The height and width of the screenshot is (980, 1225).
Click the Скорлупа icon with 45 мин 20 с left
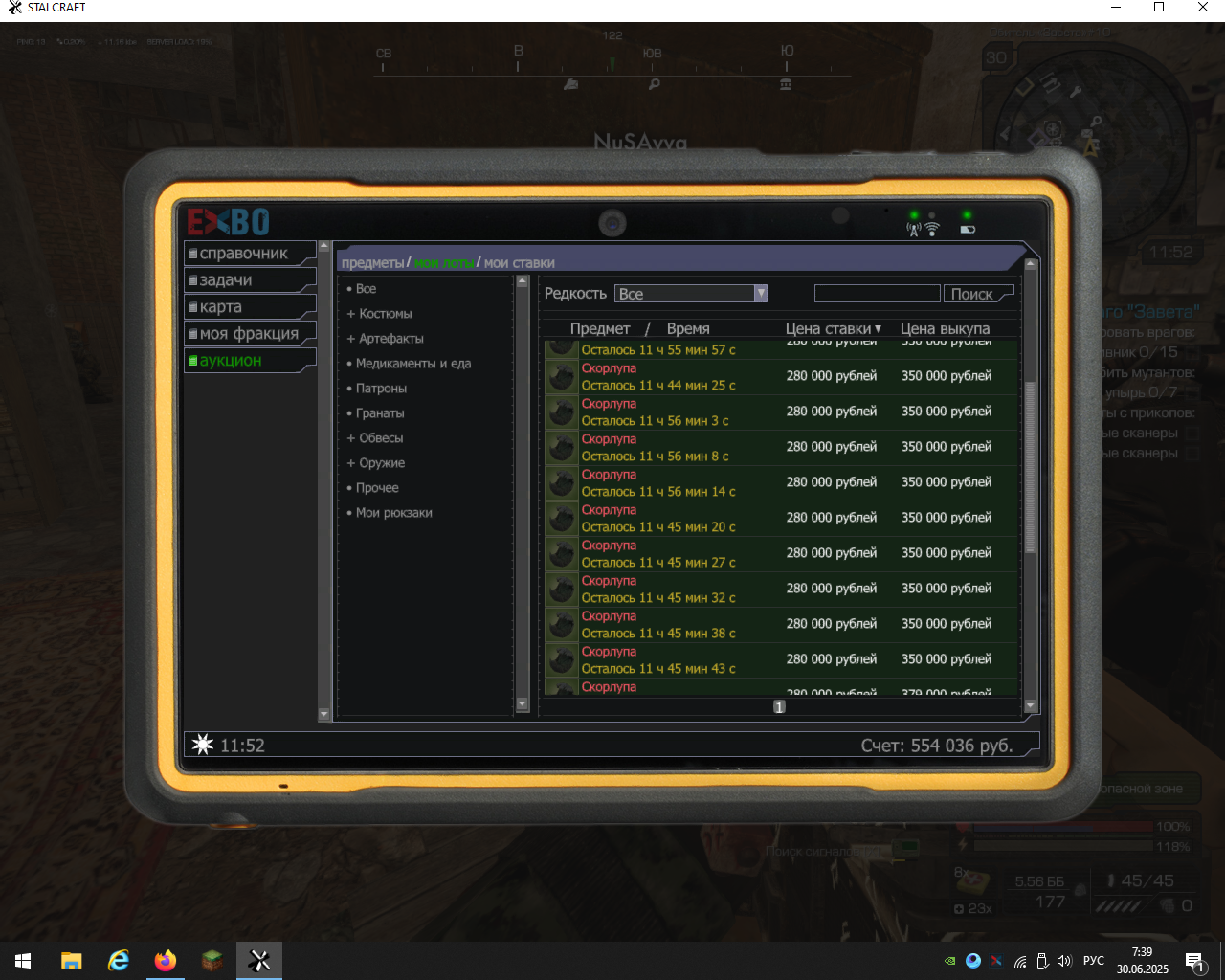[x=562, y=519]
